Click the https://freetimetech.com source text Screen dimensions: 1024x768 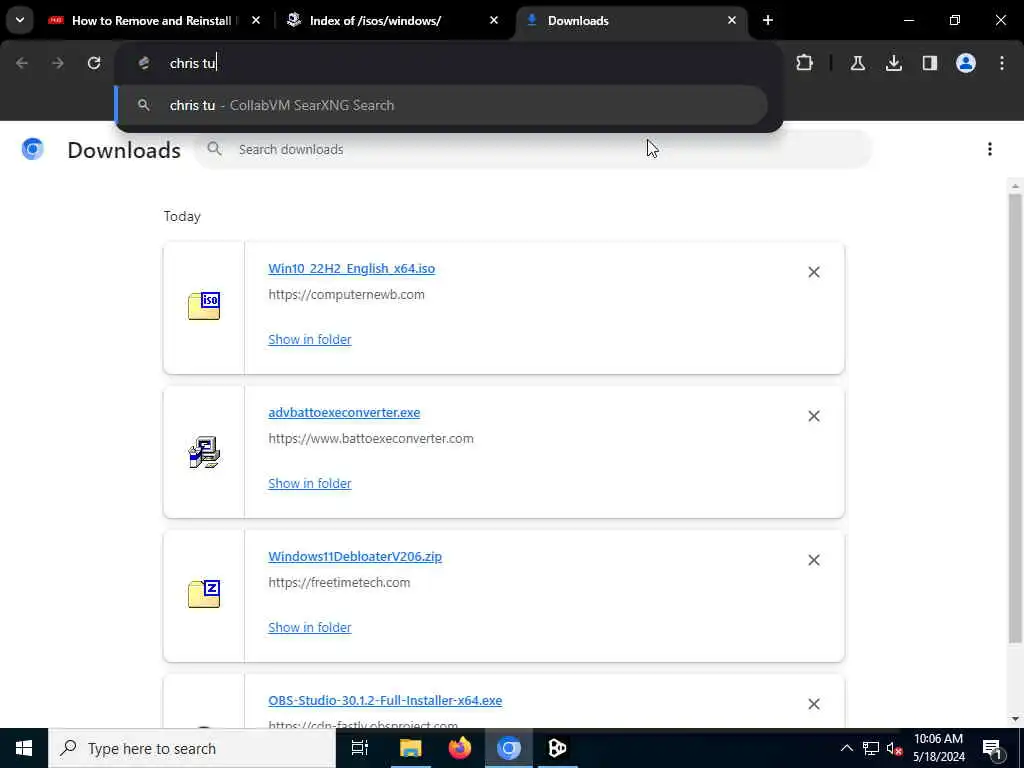(339, 583)
